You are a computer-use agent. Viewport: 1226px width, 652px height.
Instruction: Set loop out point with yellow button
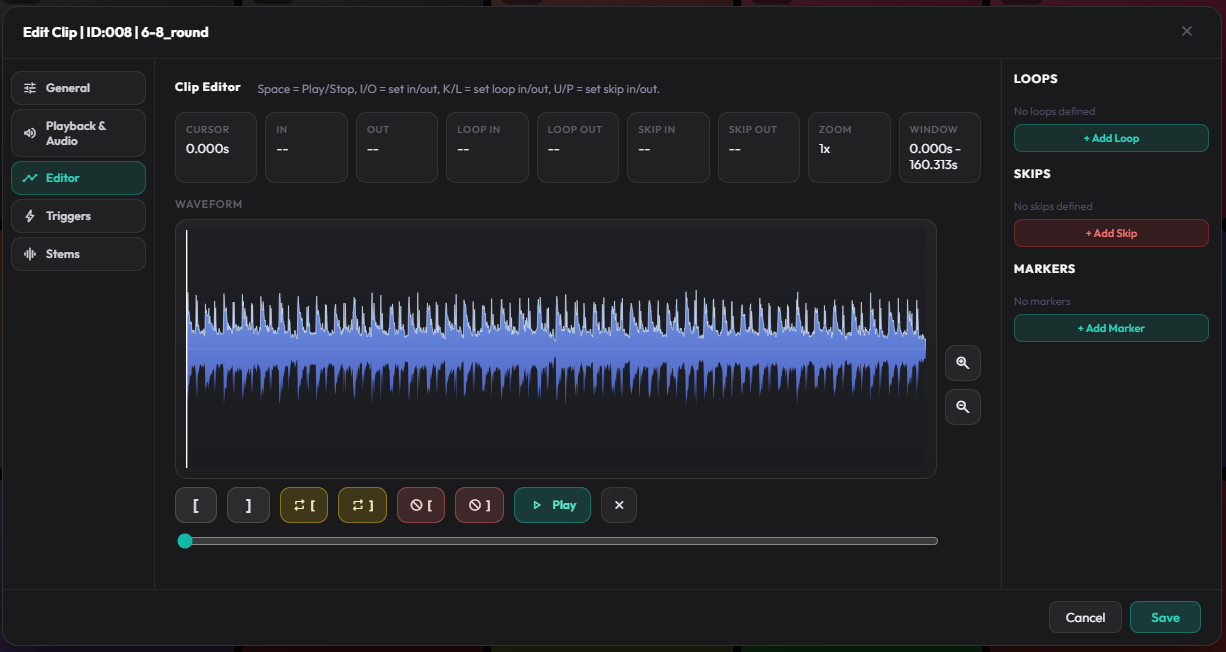(x=362, y=505)
